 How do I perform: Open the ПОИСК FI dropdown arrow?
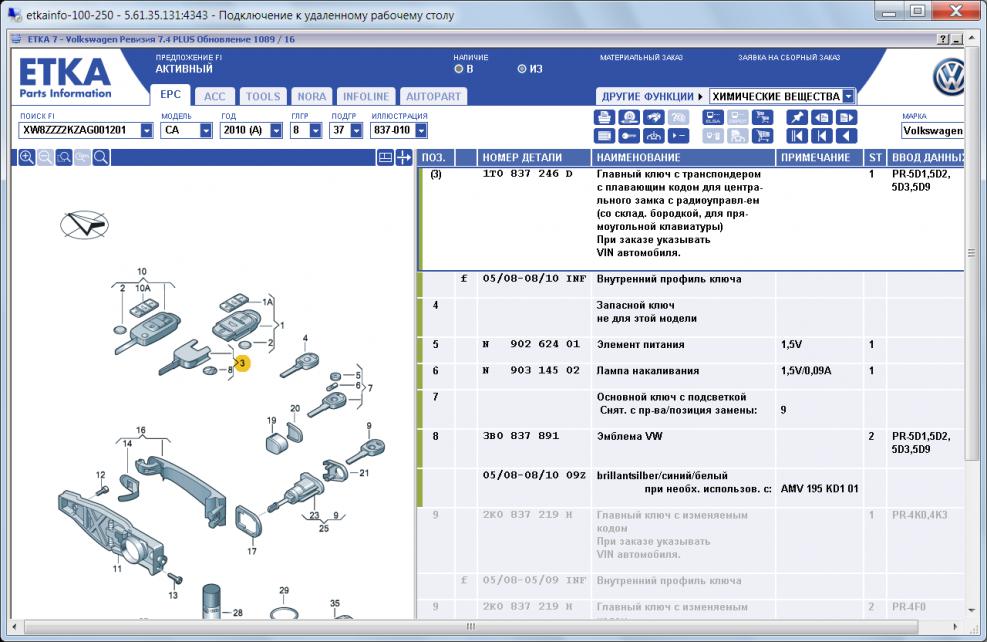tap(147, 130)
